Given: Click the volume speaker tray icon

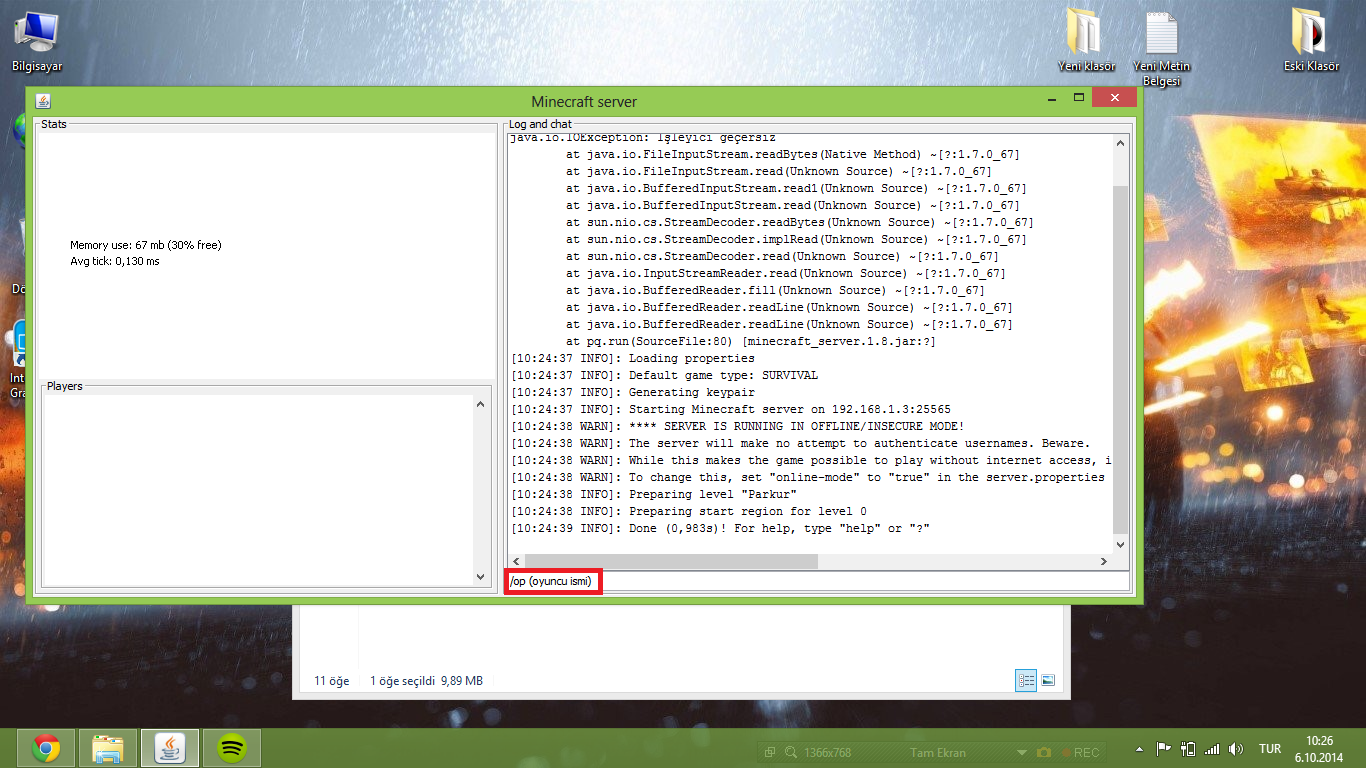Looking at the screenshot, I should (1236, 749).
